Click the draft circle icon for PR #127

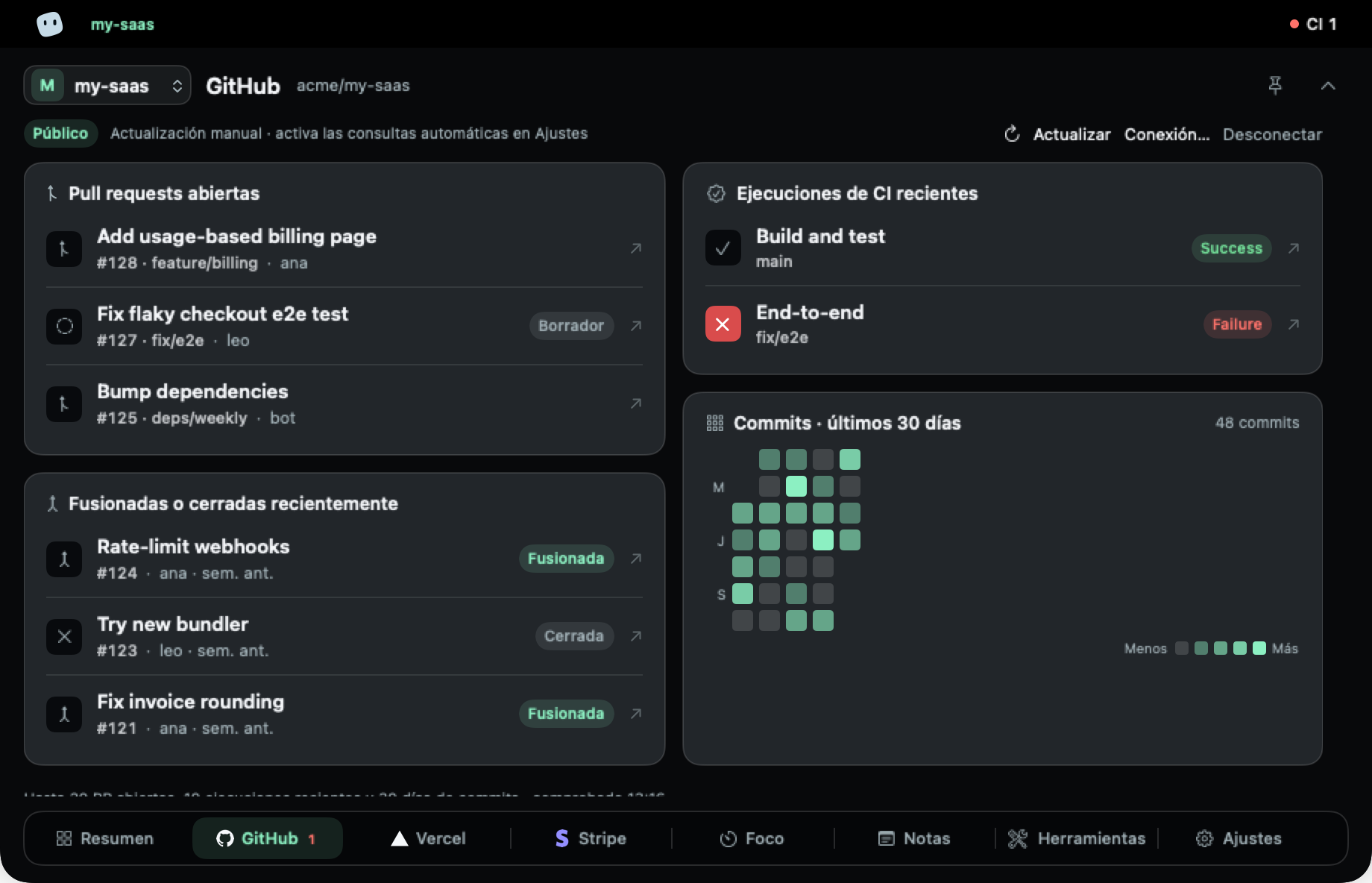(64, 327)
